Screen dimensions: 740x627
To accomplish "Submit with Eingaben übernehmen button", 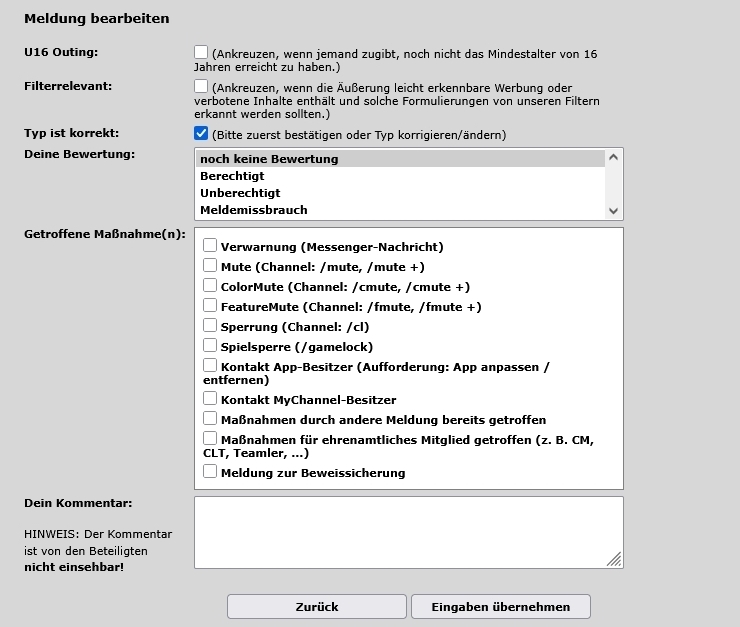I will pyautogui.click(x=501, y=607).
